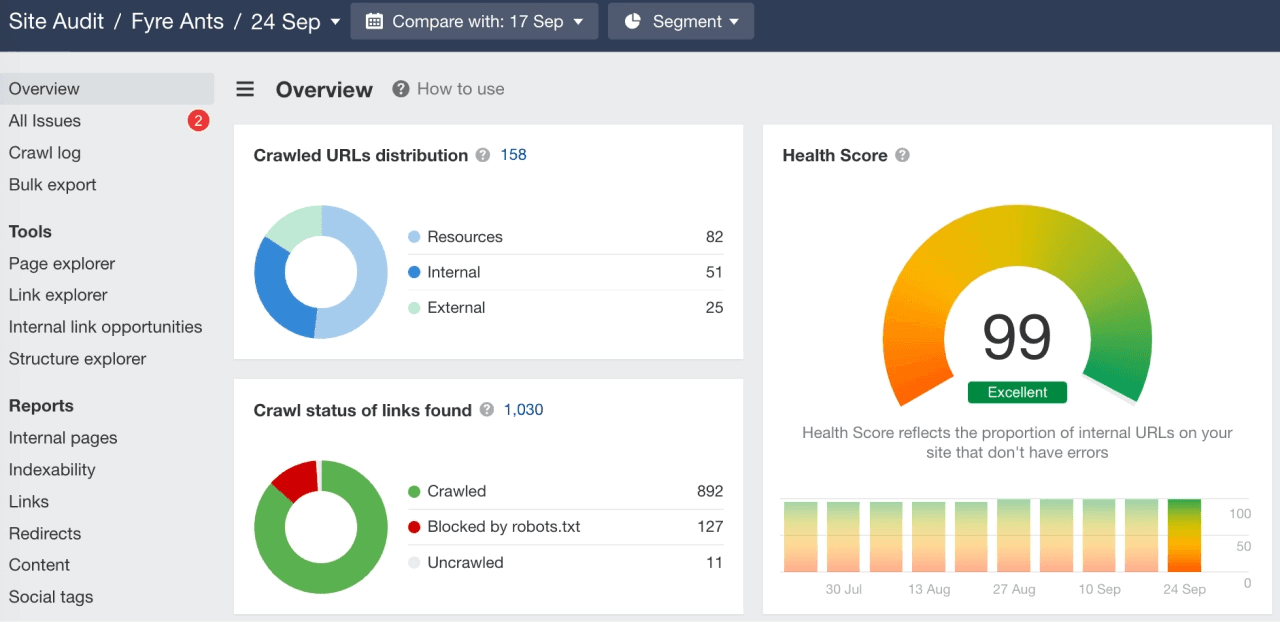Click help icon beside Crawled URLs distribution
The width and height of the screenshot is (1280, 622).
[483, 155]
